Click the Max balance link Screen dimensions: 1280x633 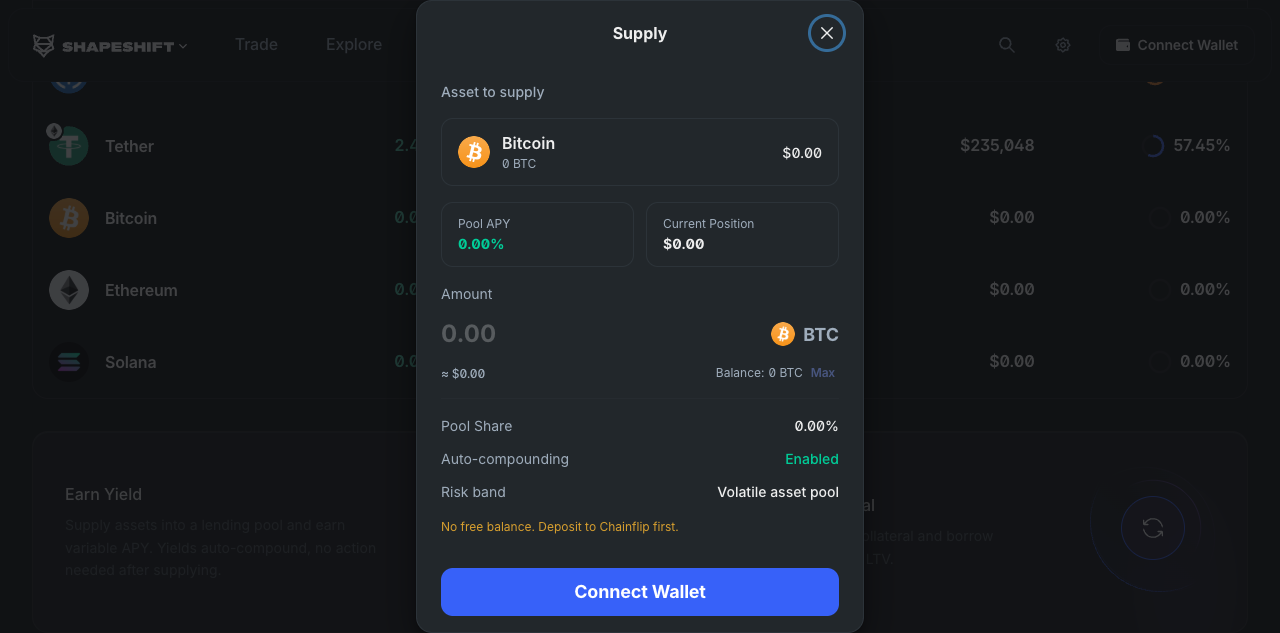822,372
